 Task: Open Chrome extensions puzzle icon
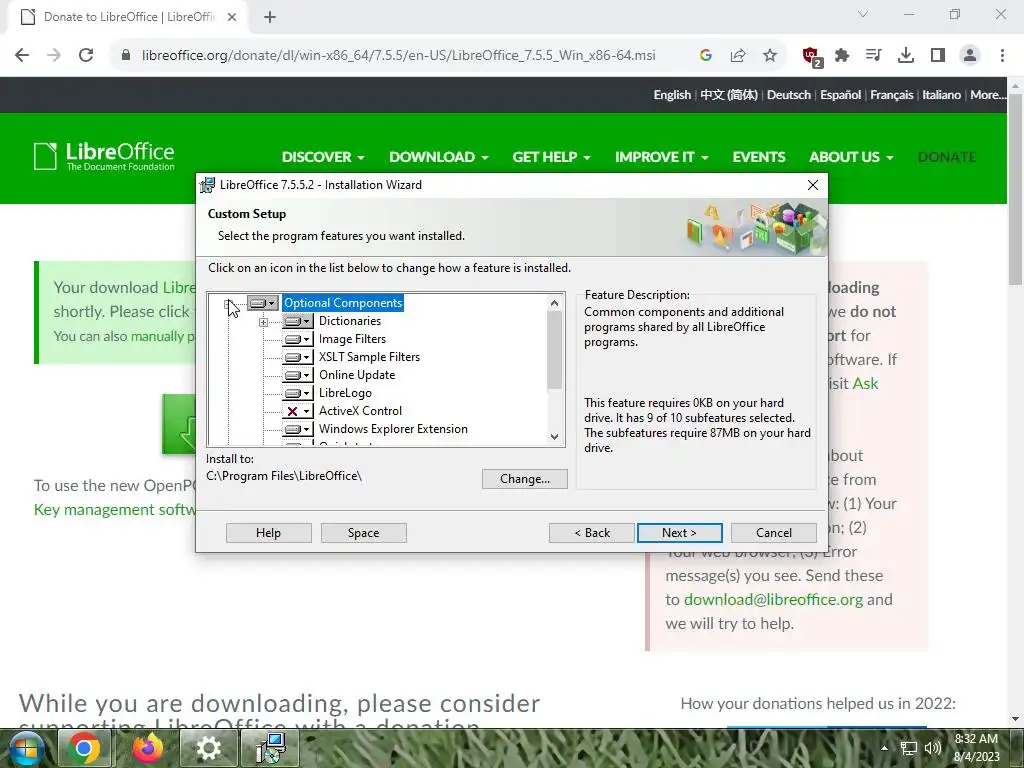(x=842, y=56)
